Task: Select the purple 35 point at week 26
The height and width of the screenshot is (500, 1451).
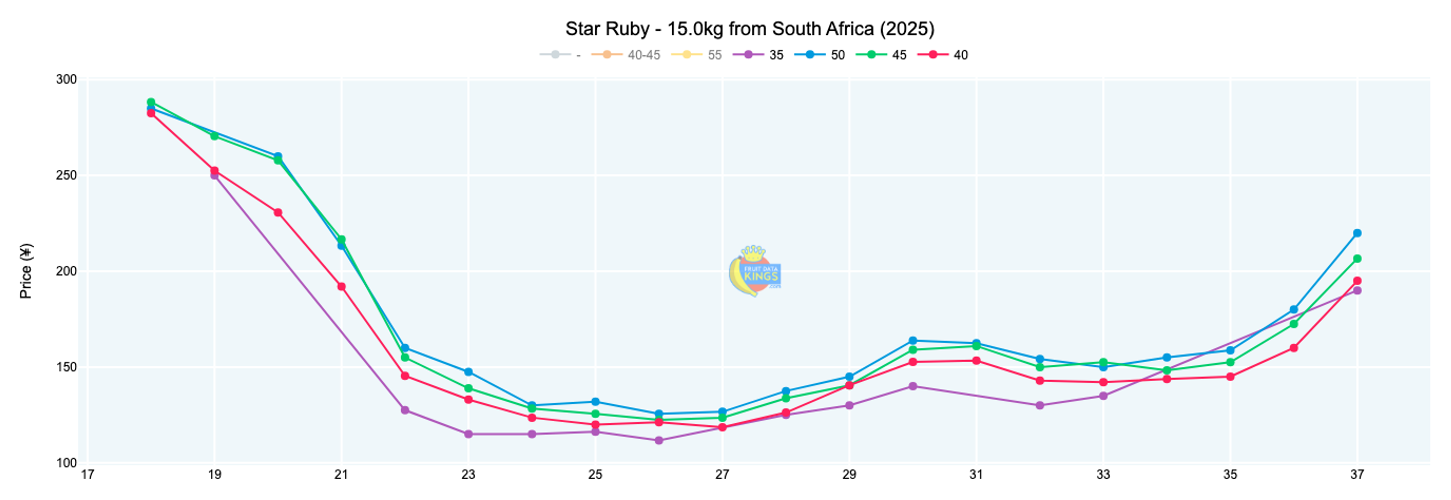Action: [658, 440]
